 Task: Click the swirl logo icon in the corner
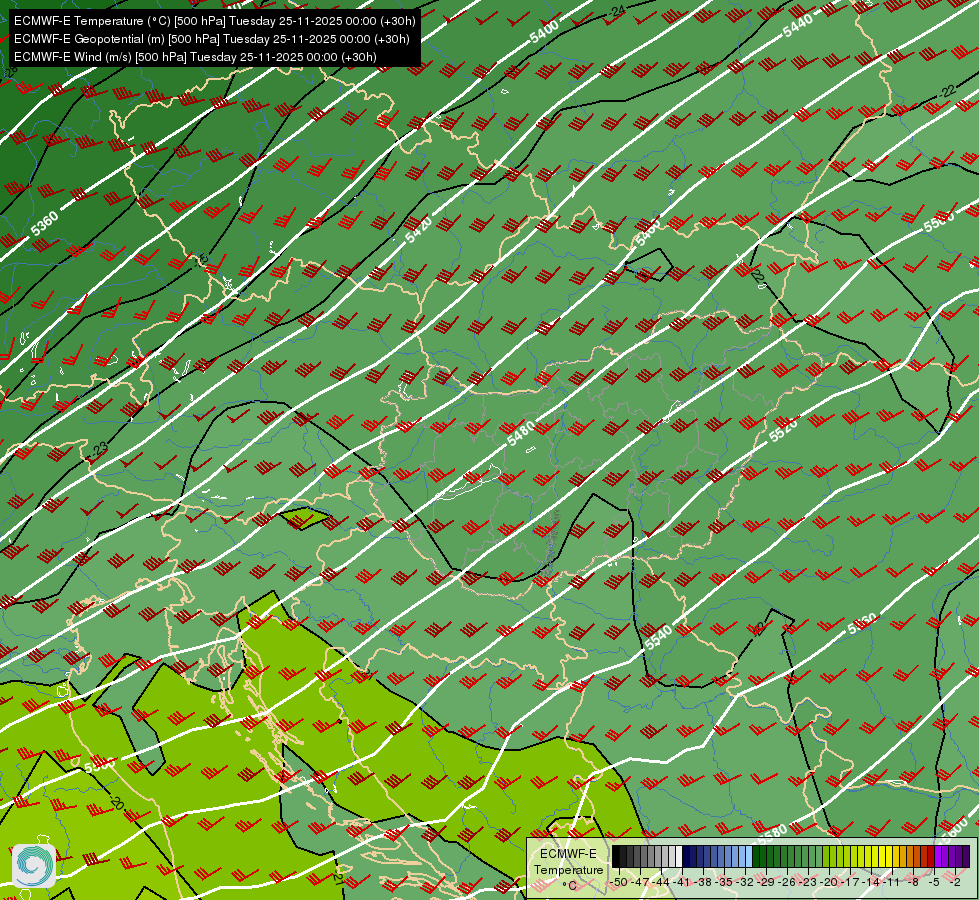coord(34,866)
